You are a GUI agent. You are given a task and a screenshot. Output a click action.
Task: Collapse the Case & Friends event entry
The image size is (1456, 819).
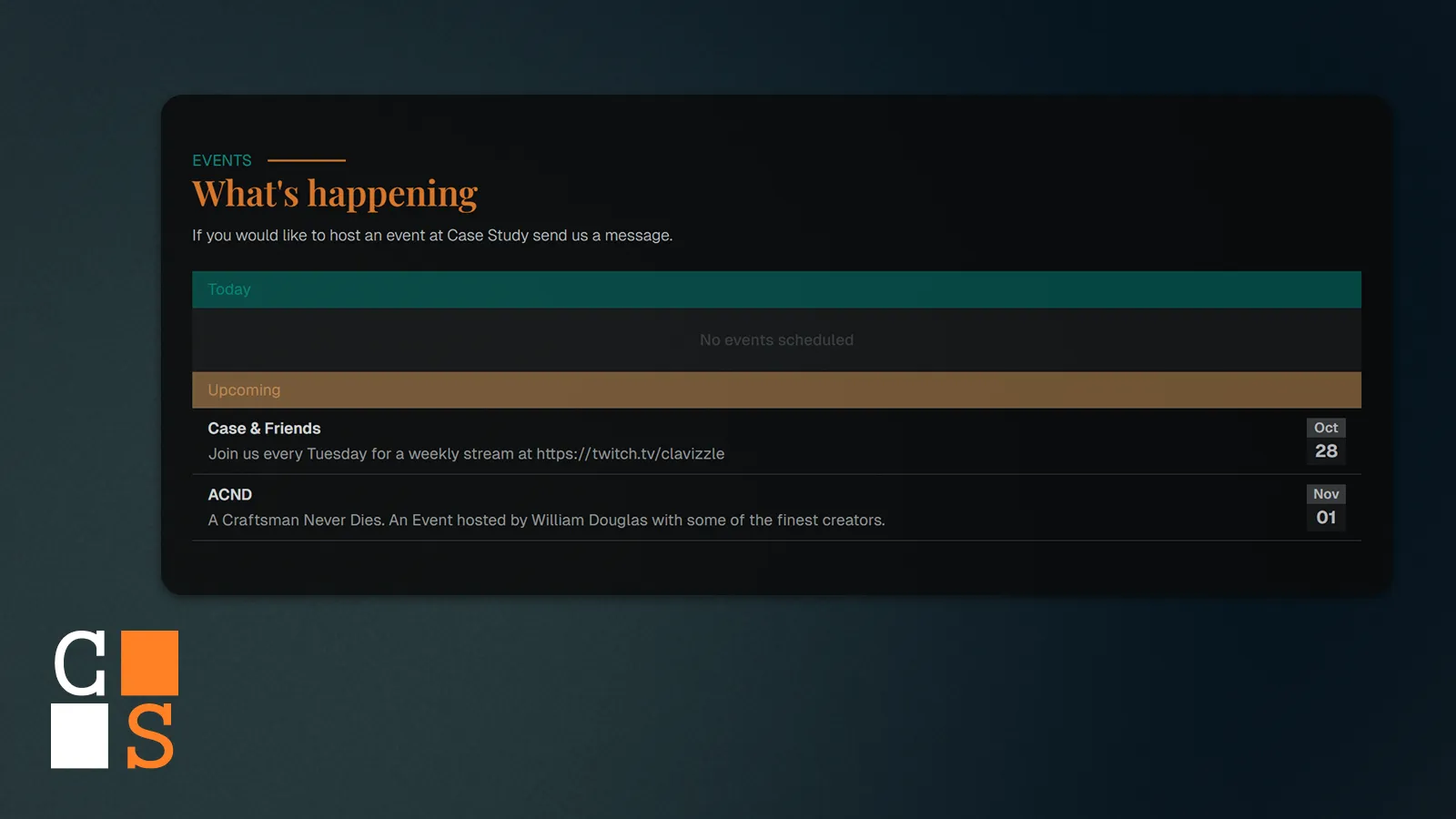[263, 428]
